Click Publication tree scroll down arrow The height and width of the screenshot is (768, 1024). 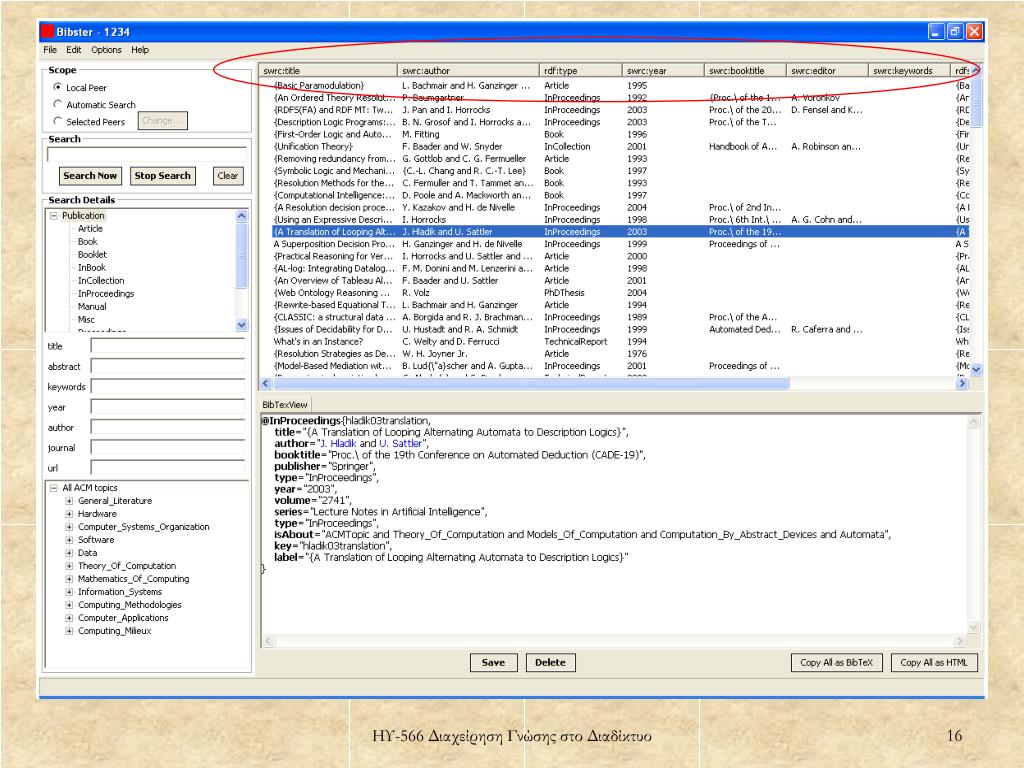[242, 325]
